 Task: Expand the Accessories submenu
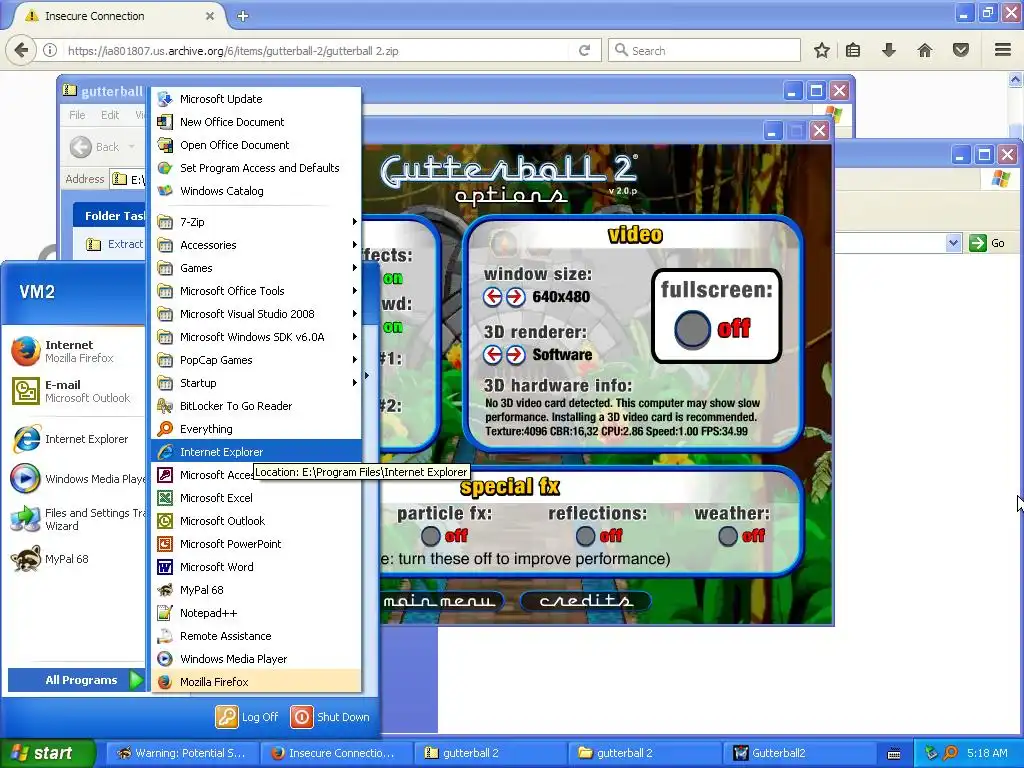(x=257, y=245)
